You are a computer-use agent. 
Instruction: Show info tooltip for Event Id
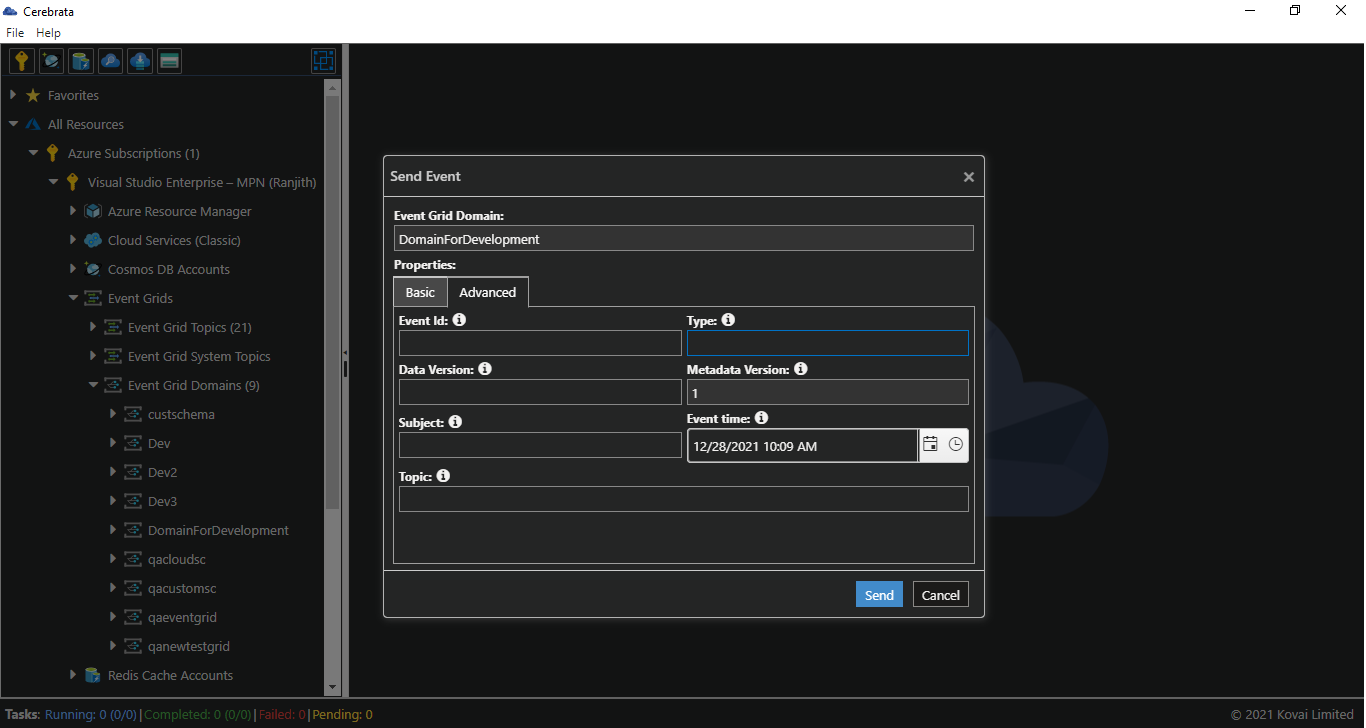tap(459, 320)
